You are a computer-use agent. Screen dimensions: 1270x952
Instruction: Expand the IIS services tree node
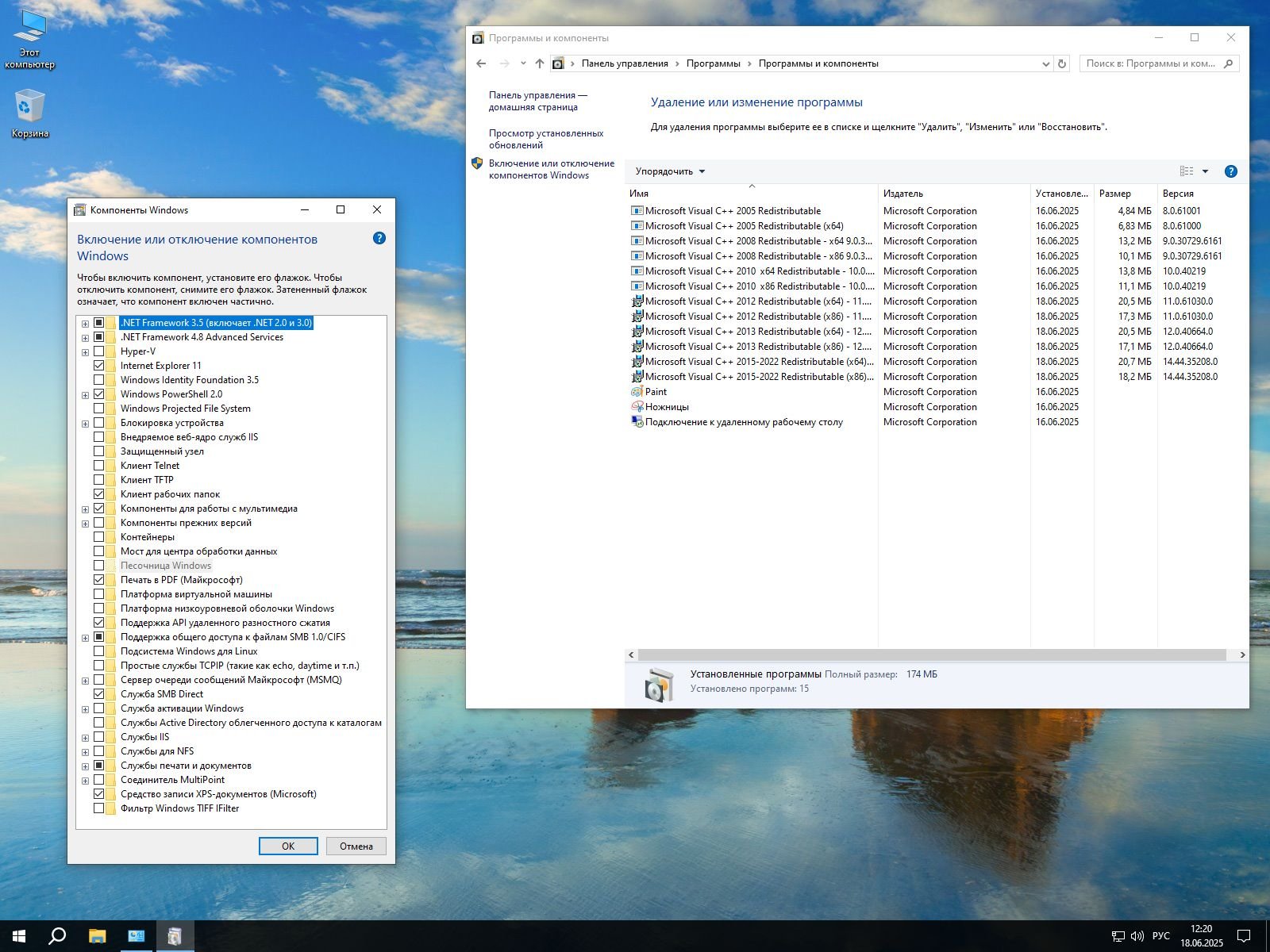(x=85, y=738)
